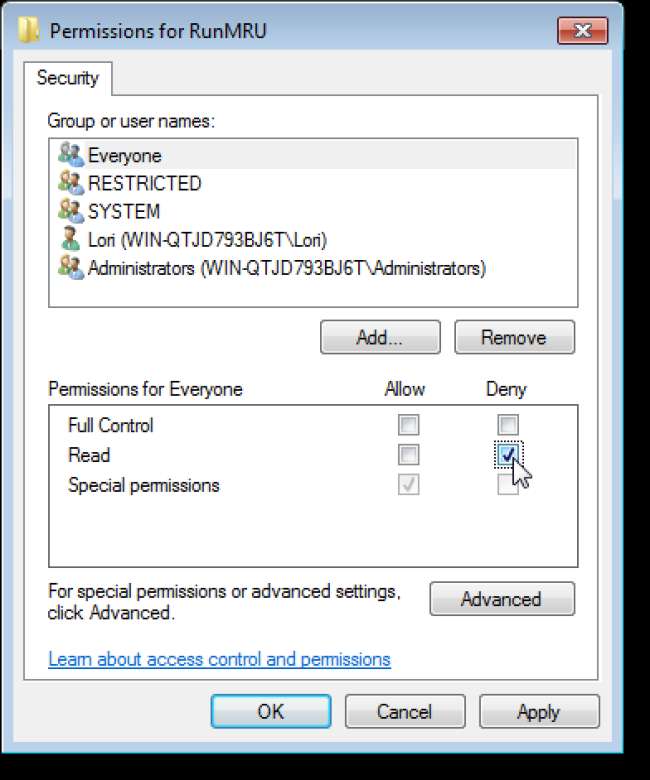Click the Everyone group icon
The height and width of the screenshot is (780, 650).
click(x=70, y=155)
